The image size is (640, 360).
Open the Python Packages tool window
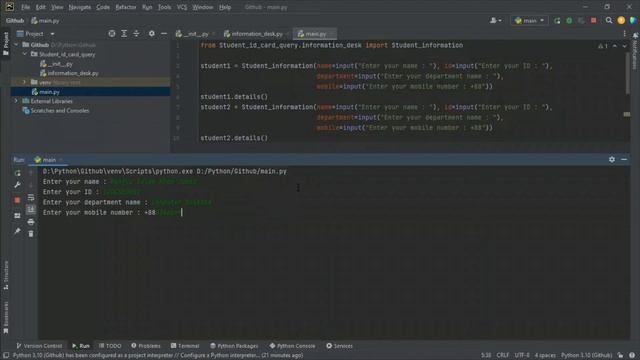click(234, 346)
